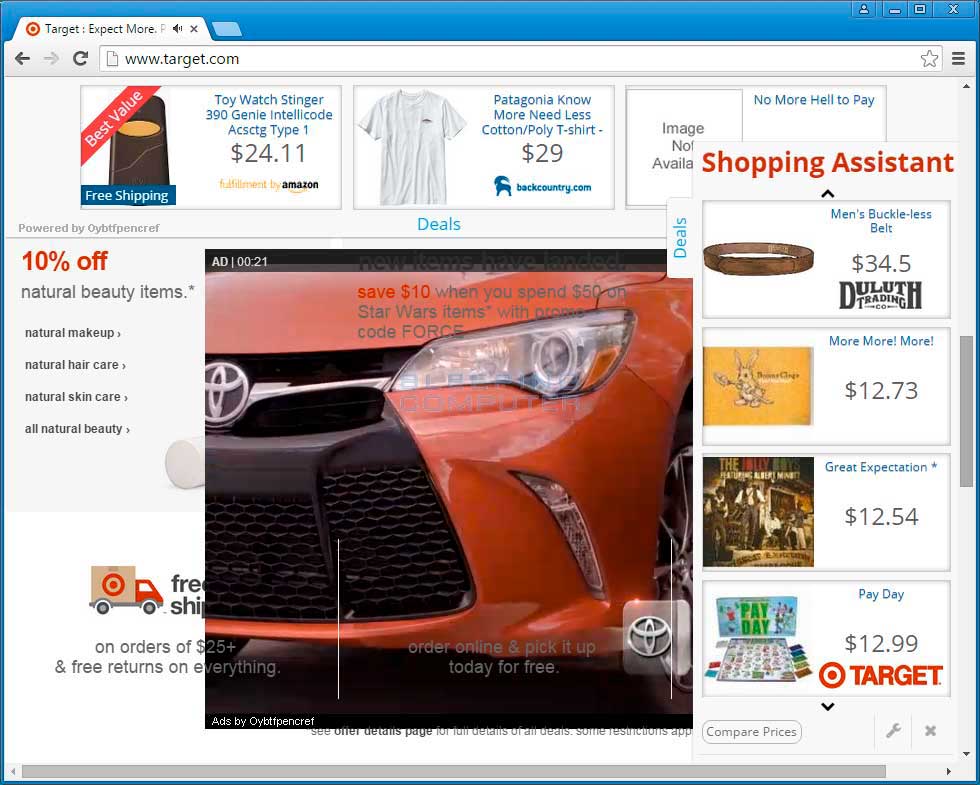Click the Target logo on Pay Day card
The height and width of the screenshot is (785, 980).
click(x=881, y=675)
